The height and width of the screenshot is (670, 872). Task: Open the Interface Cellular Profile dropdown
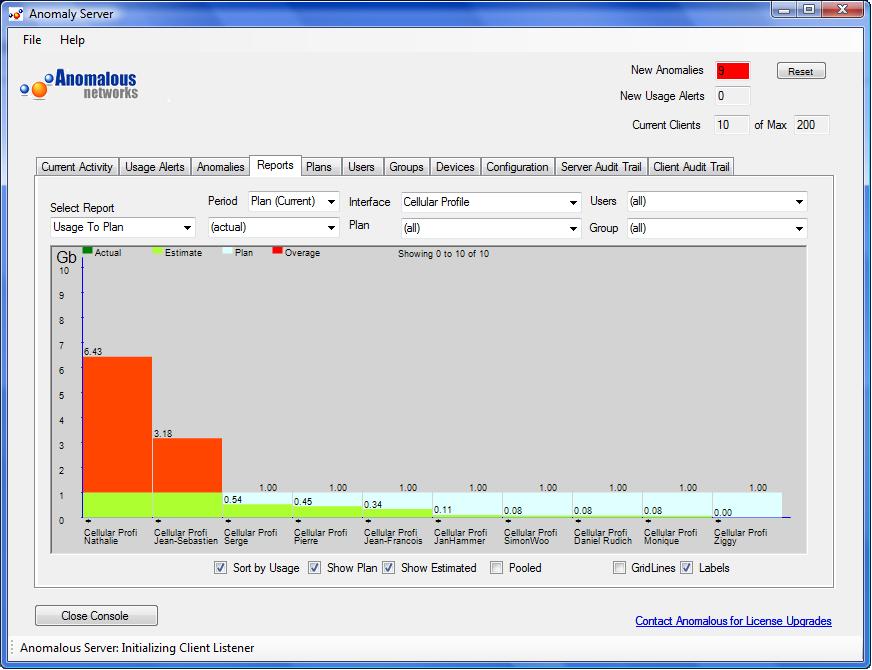pyautogui.click(x=490, y=202)
